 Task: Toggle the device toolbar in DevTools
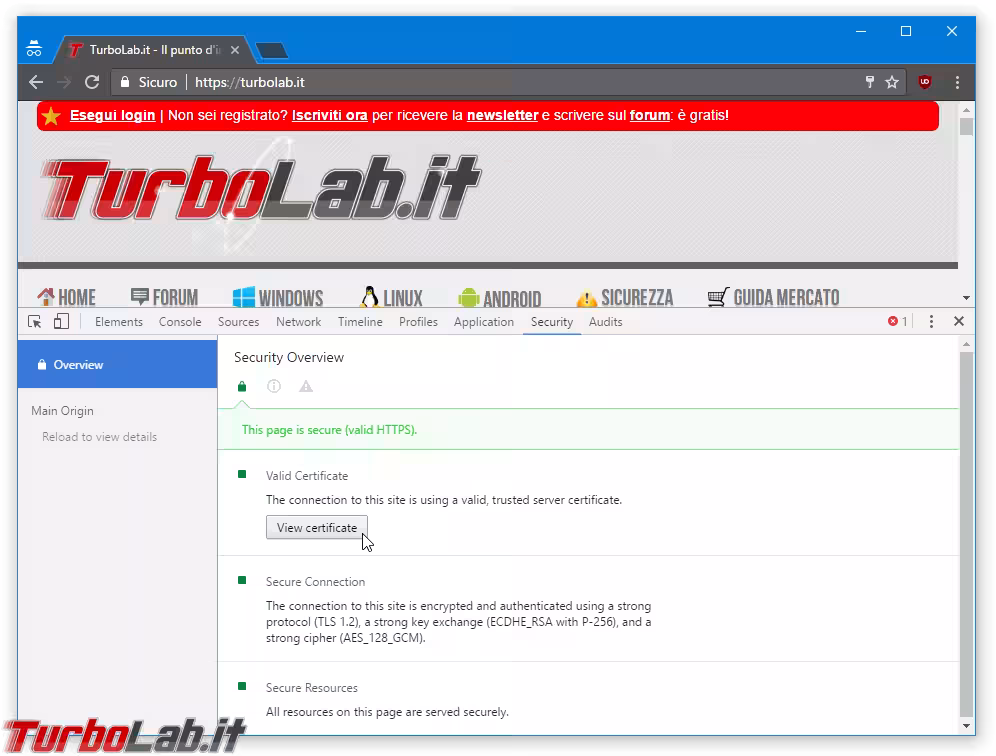pos(62,322)
